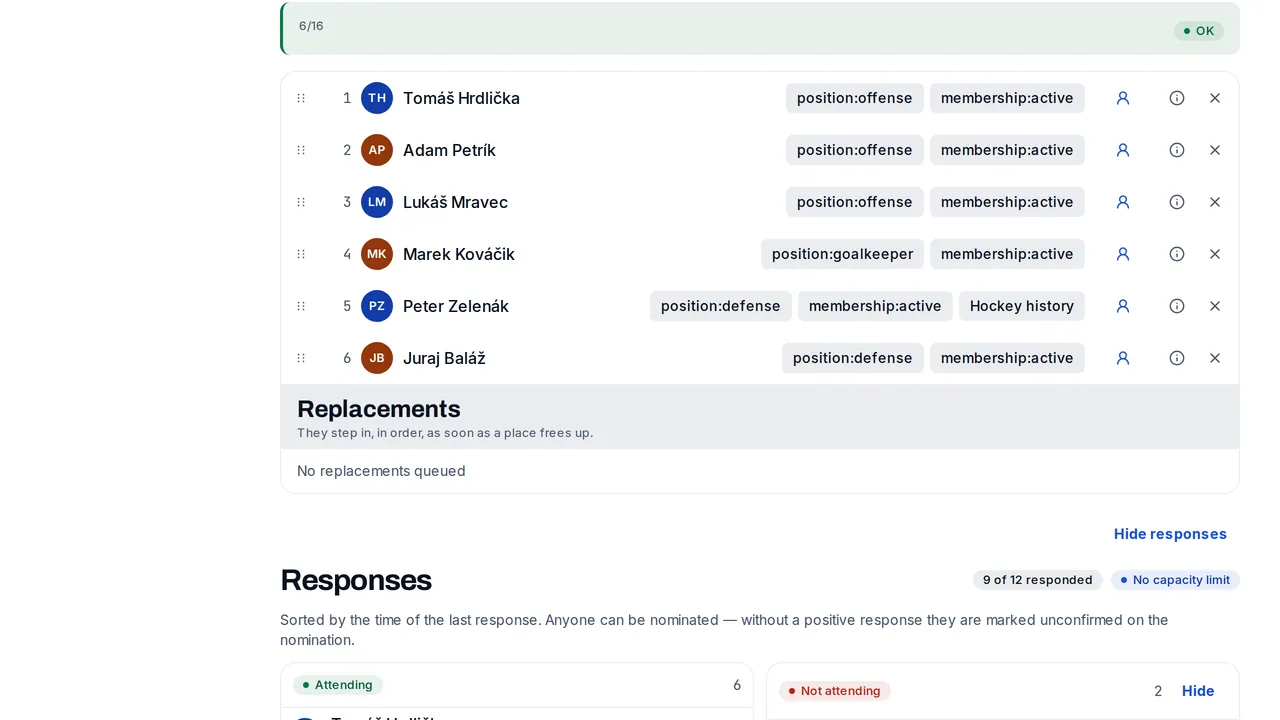Remove Marek Kováčik with the X icon

(x=1215, y=254)
